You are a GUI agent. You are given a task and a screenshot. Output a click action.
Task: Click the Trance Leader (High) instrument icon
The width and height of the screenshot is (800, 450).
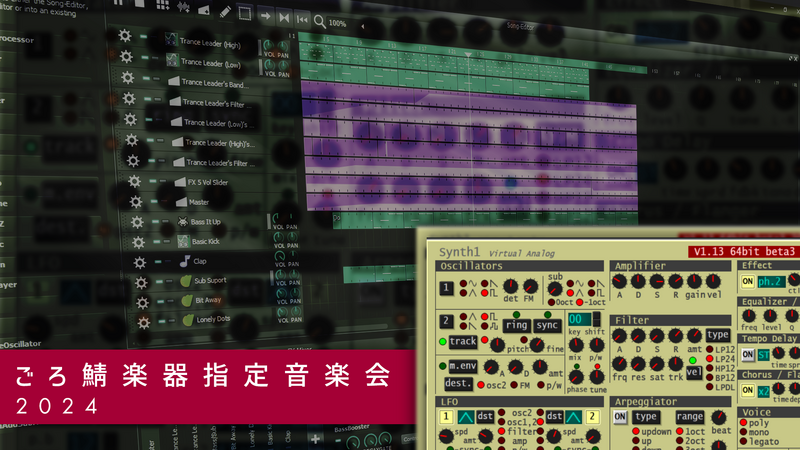pyautogui.click(x=171, y=39)
